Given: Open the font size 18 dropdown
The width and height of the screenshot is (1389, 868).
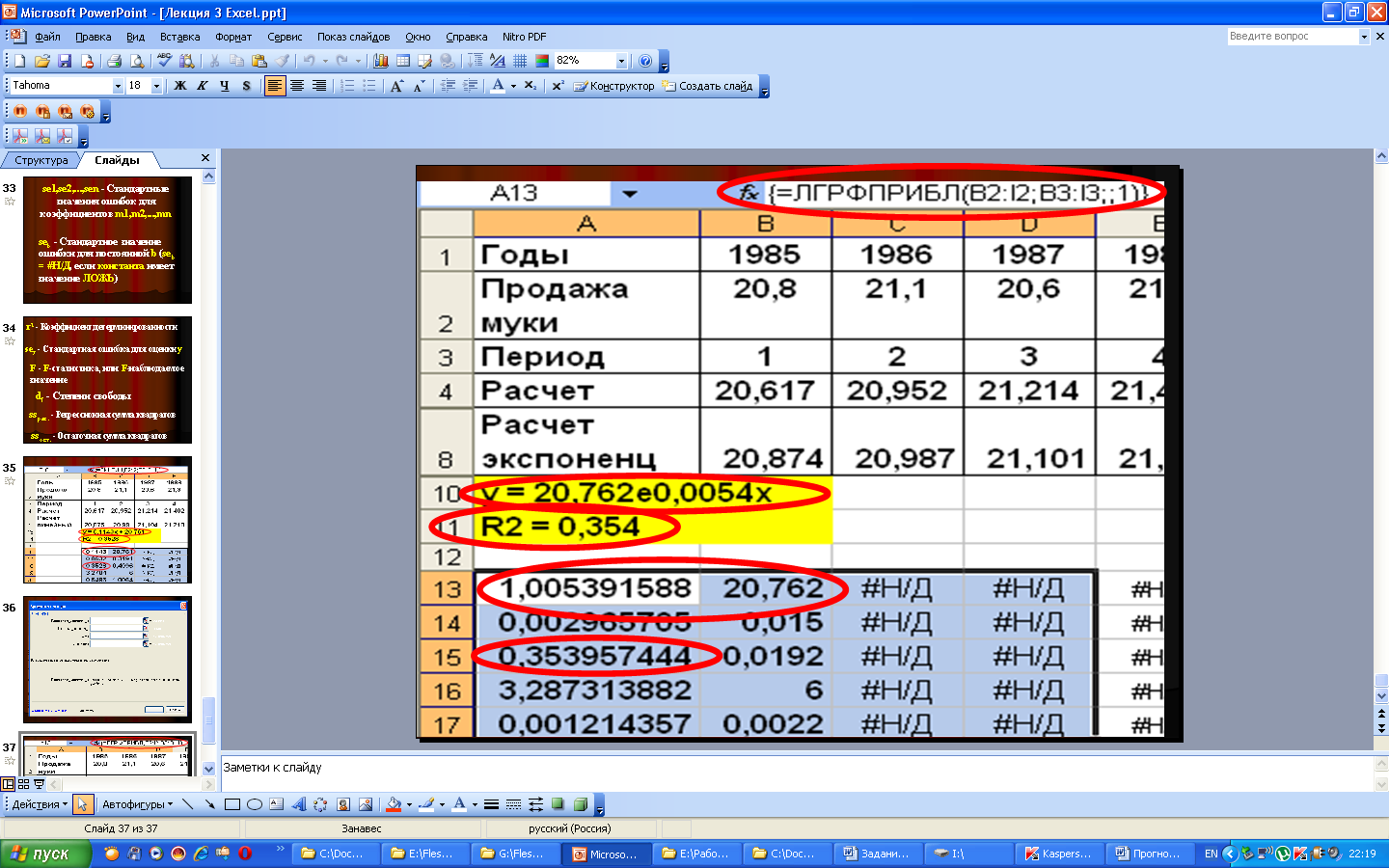Looking at the screenshot, I should 156,86.
